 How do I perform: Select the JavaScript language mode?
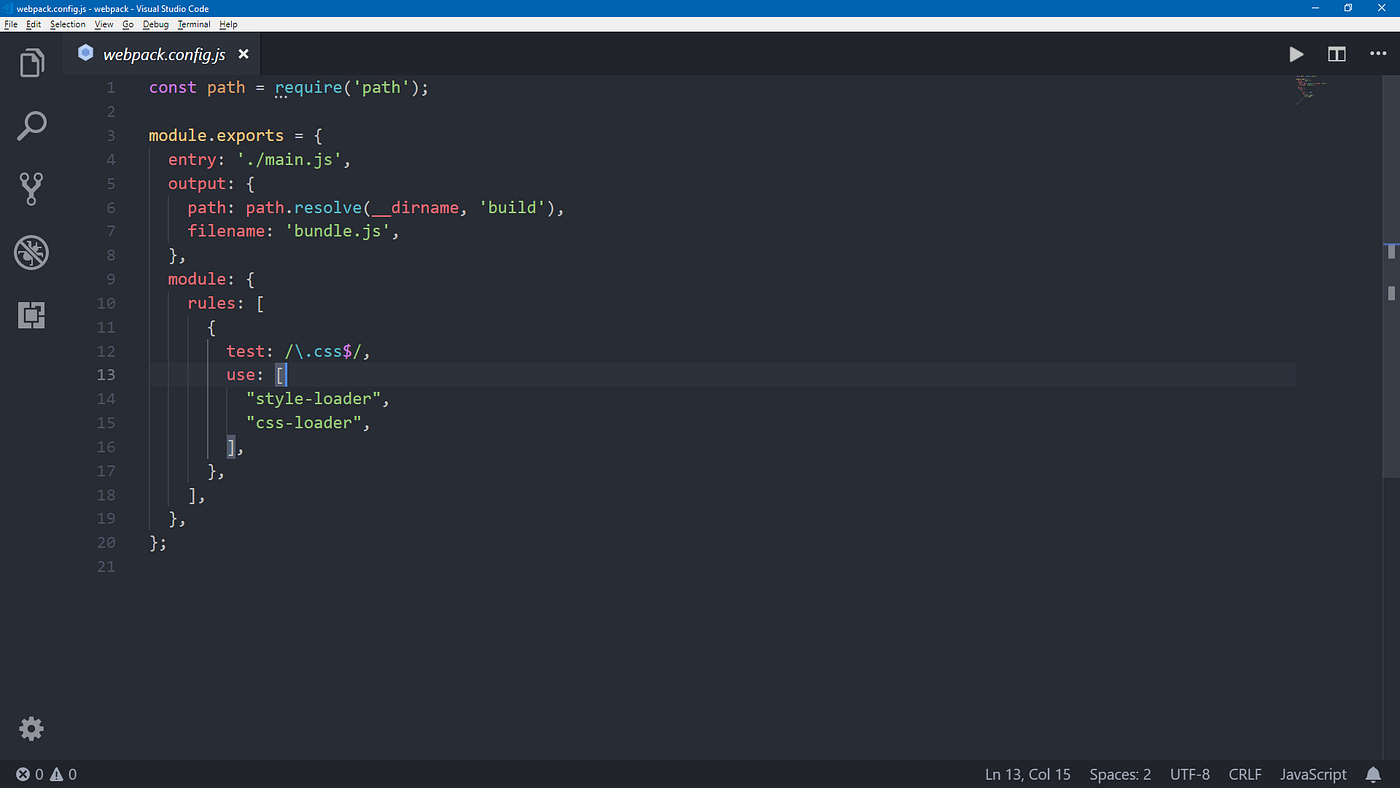click(x=1312, y=774)
